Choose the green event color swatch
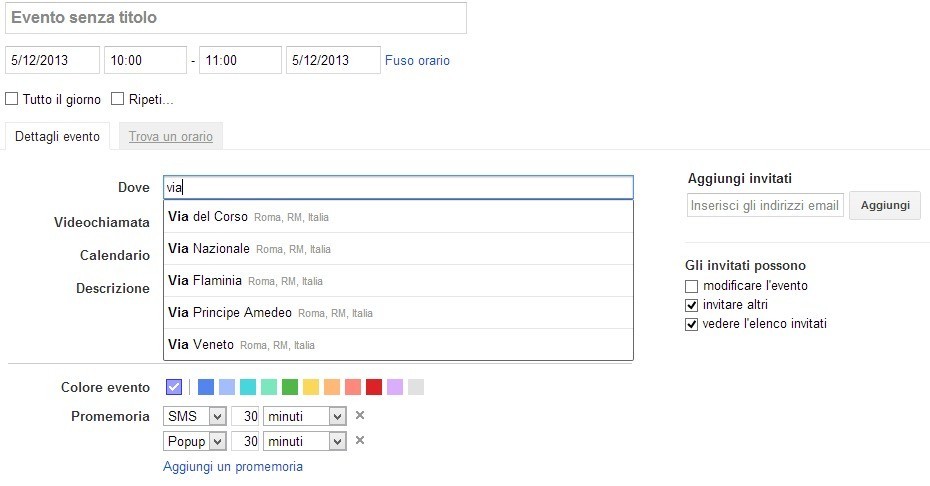 tap(290, 387)
